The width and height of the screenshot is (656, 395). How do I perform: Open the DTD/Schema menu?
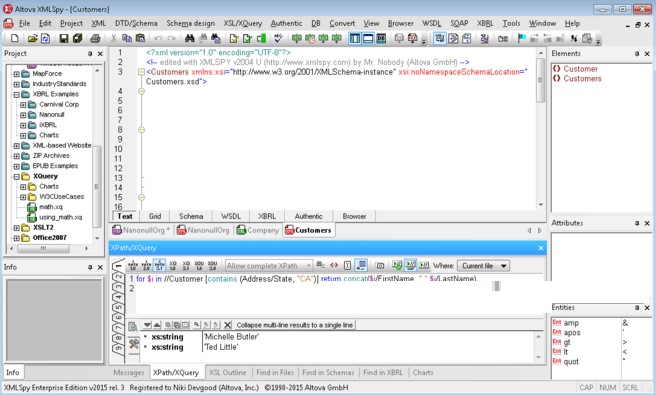pos(136,23)
